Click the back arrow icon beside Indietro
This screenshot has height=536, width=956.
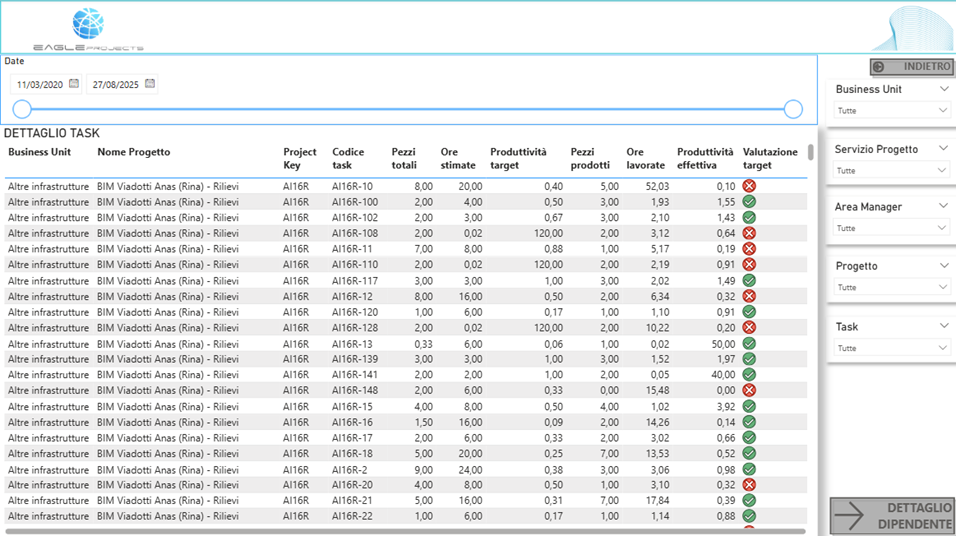(x=879, y=67)
